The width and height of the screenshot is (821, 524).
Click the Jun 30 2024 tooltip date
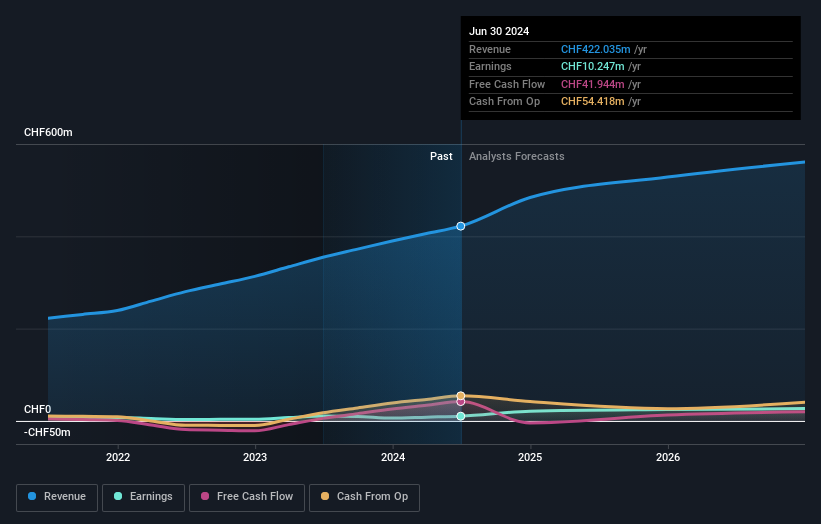[499, 31]
